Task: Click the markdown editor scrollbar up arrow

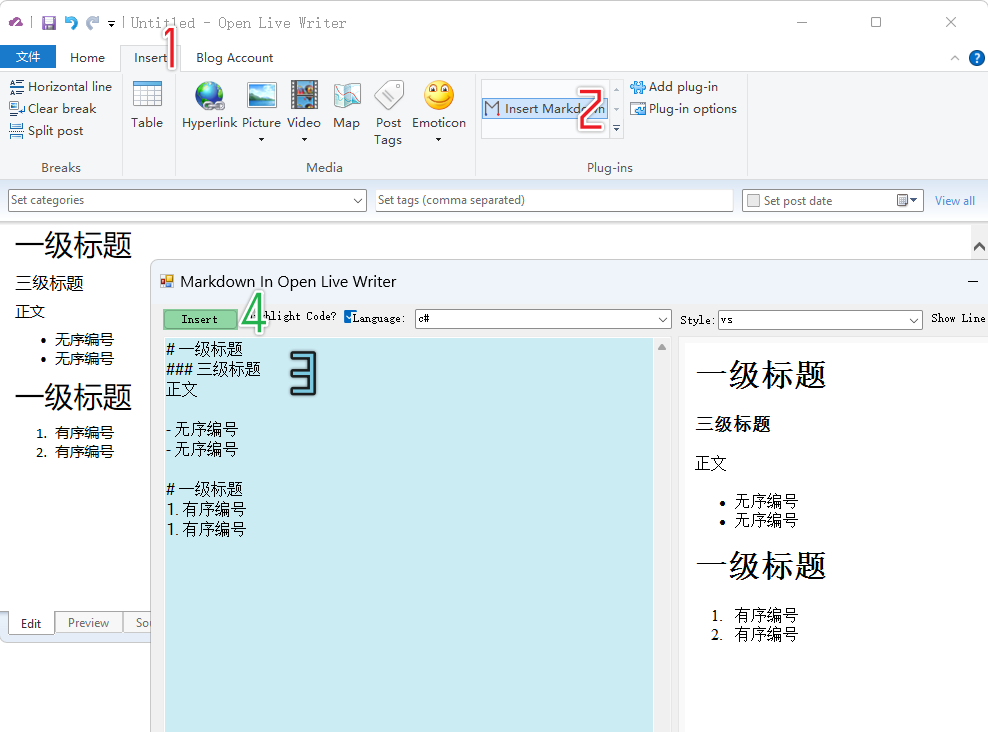Action: [x=662, y=347]
